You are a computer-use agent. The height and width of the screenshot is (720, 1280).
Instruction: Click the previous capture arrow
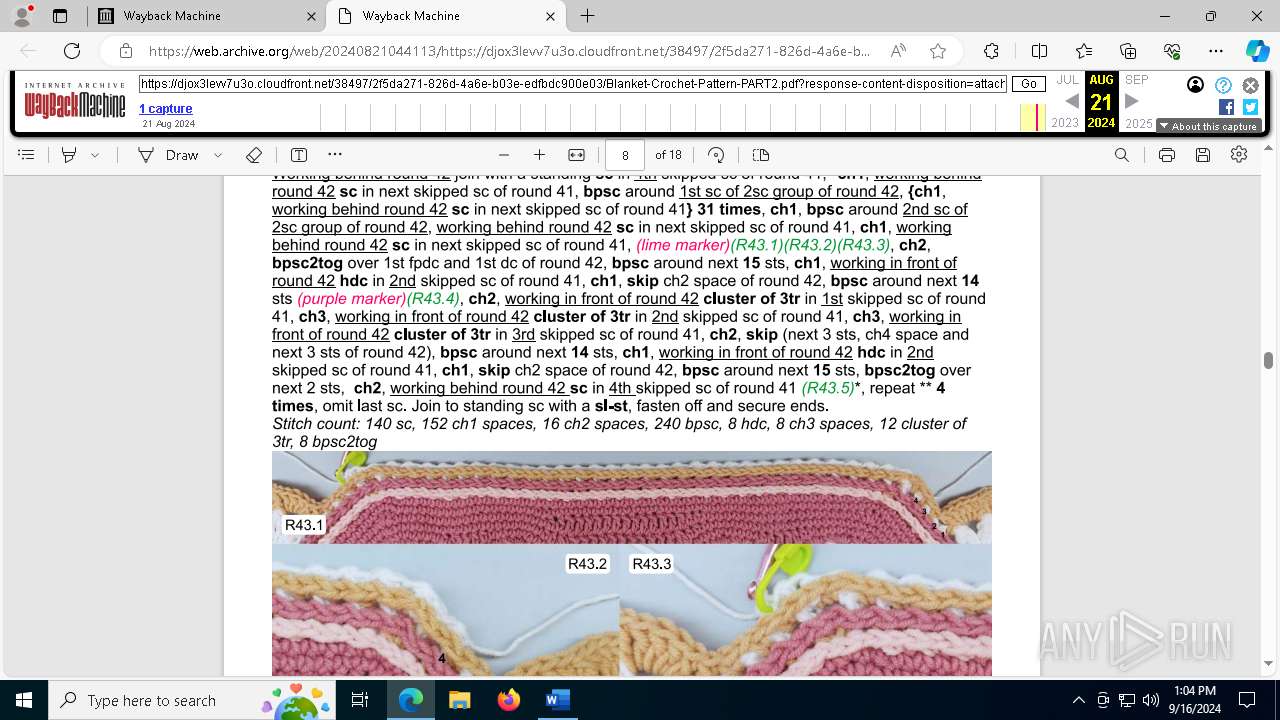pos(1071,101)
